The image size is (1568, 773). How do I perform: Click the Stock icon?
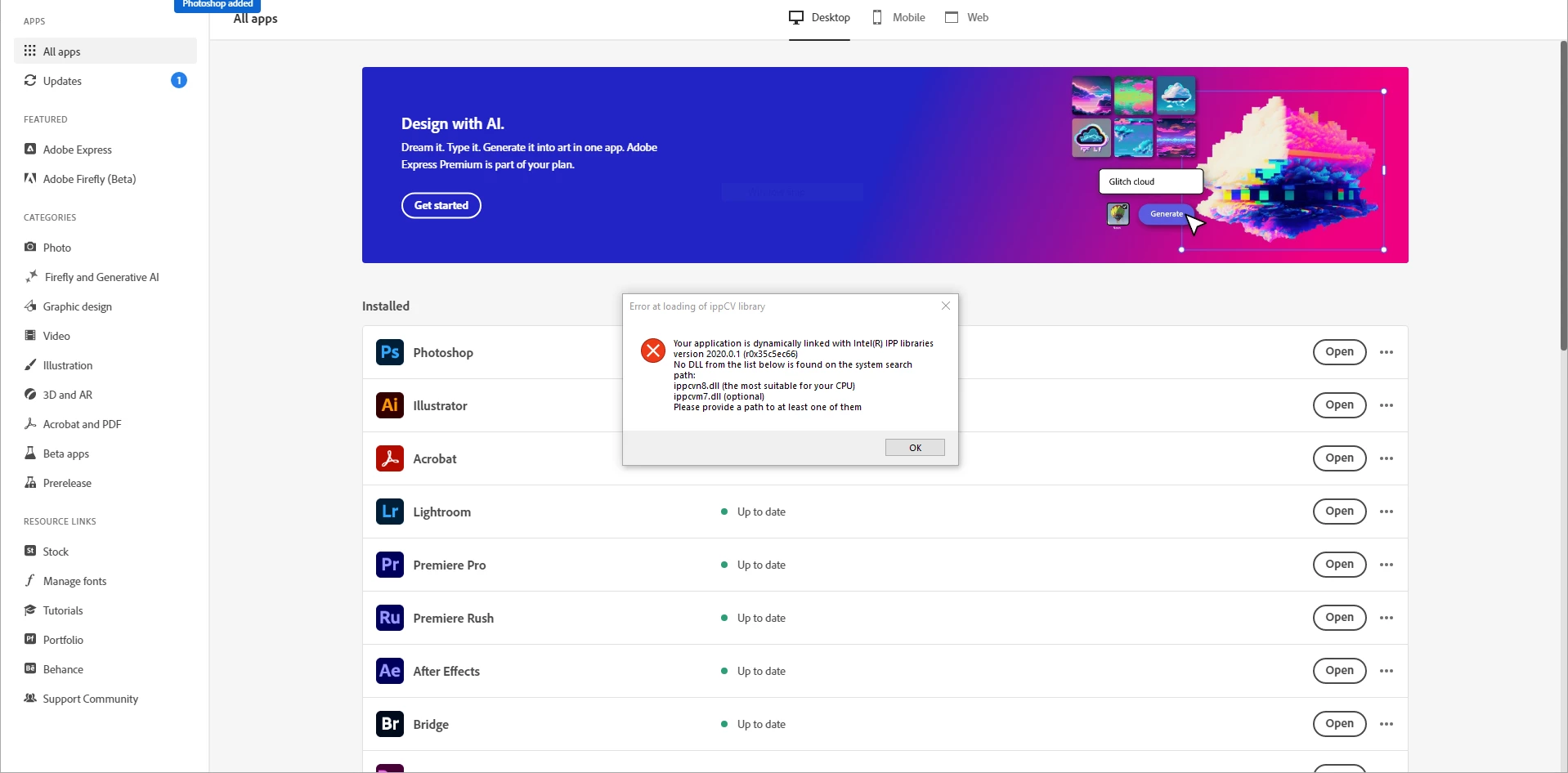(30, 551)
